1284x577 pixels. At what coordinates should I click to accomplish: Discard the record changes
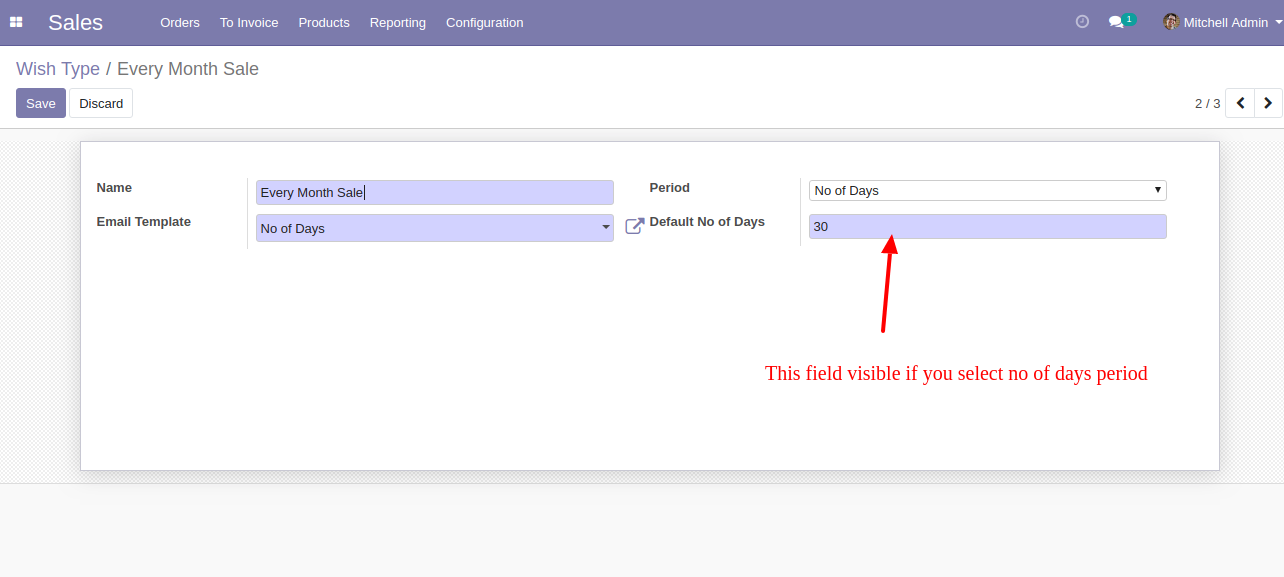coord(101,103)
